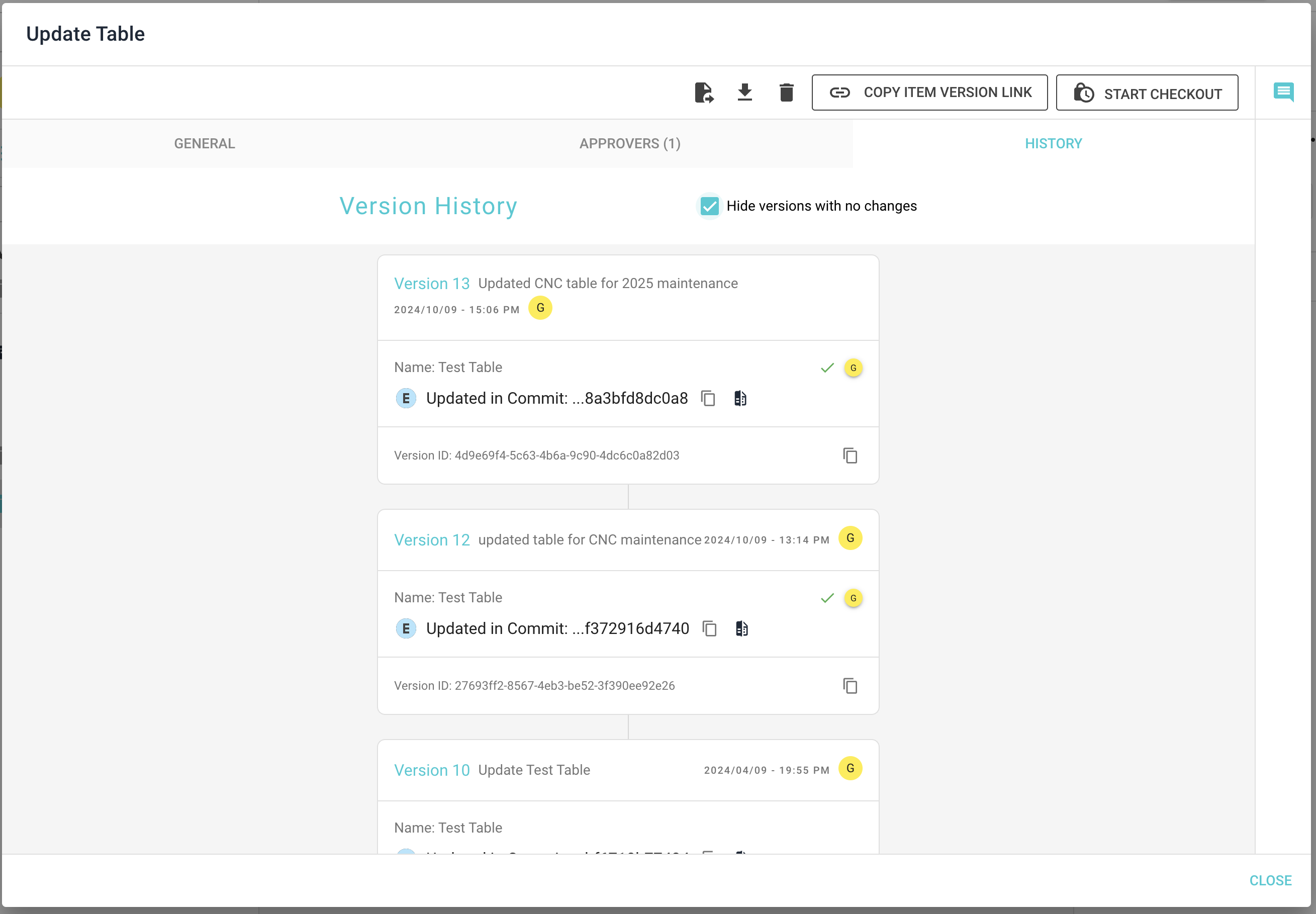This screenshot has width=1316, height=914.
Task: Open the Version 13 link
Action: tap(432, 284)
